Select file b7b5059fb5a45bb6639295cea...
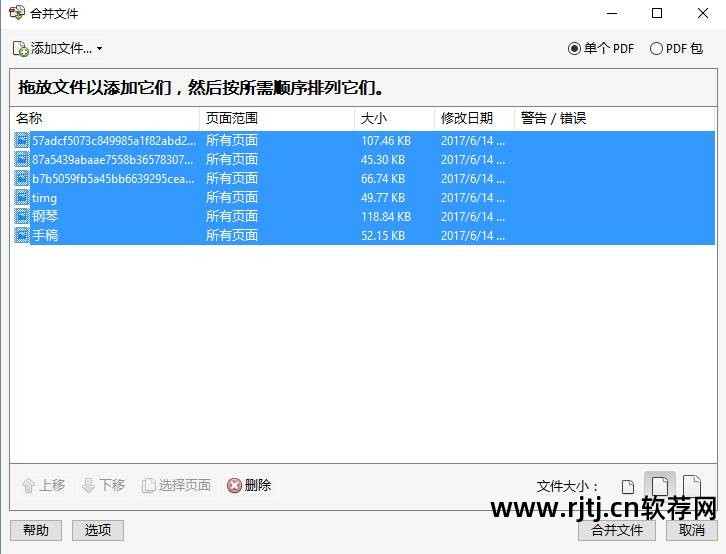 pyautogui.click(x=363, y=179)
